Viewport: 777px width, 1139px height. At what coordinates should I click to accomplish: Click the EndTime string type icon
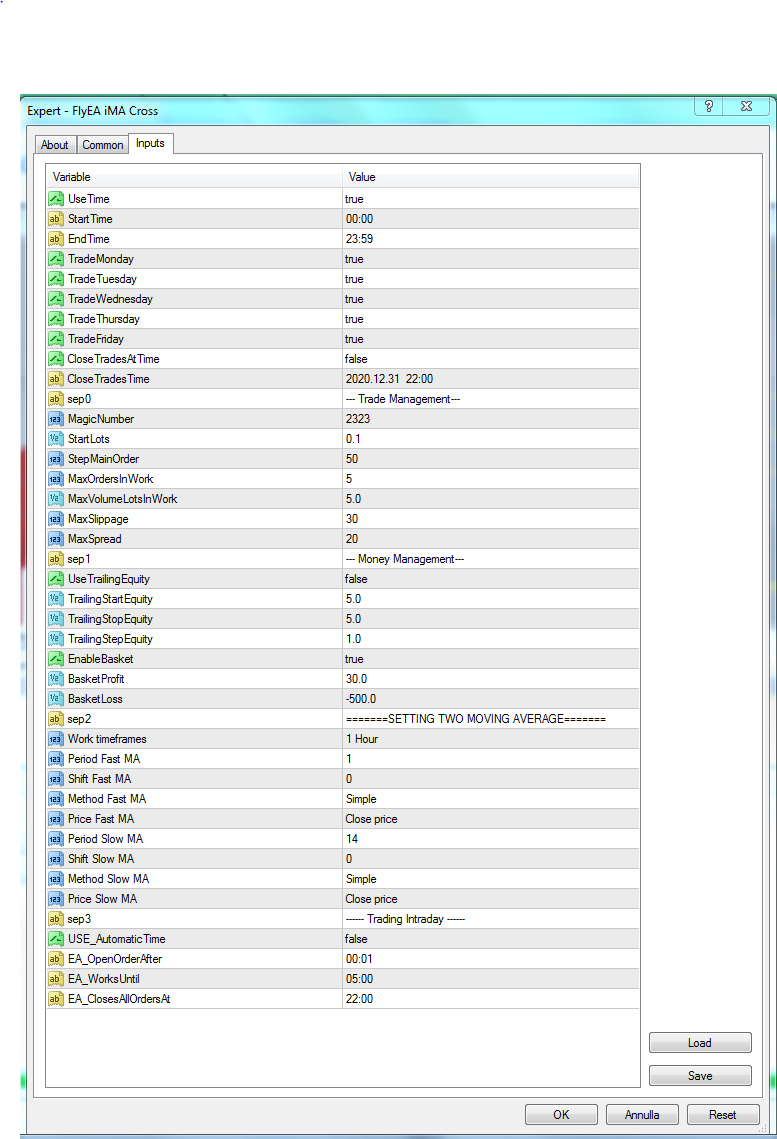point(56,239)
